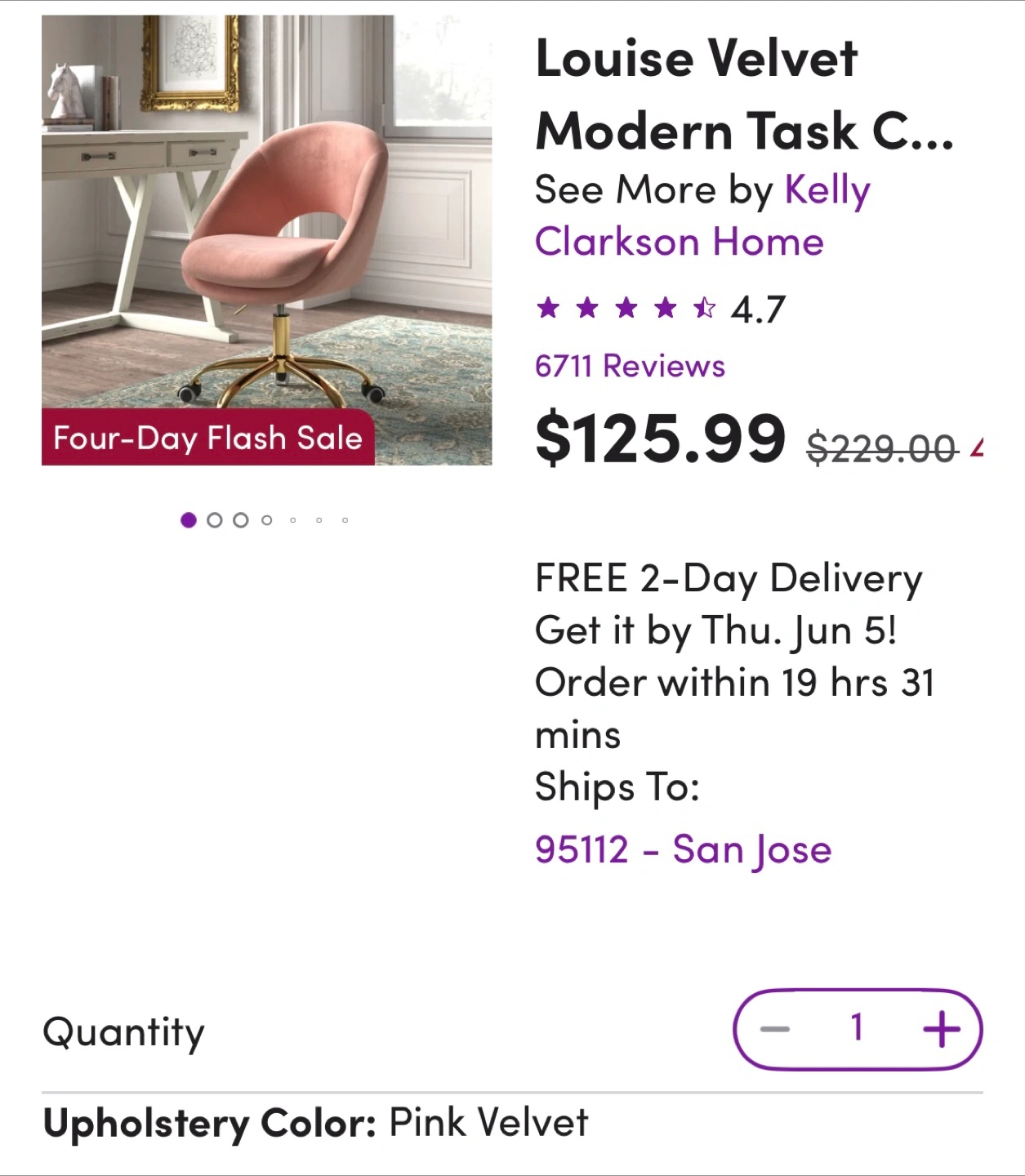Jump to the third image carousel dot
This screenshot has width=1025, height=1176.
point(241,520)
